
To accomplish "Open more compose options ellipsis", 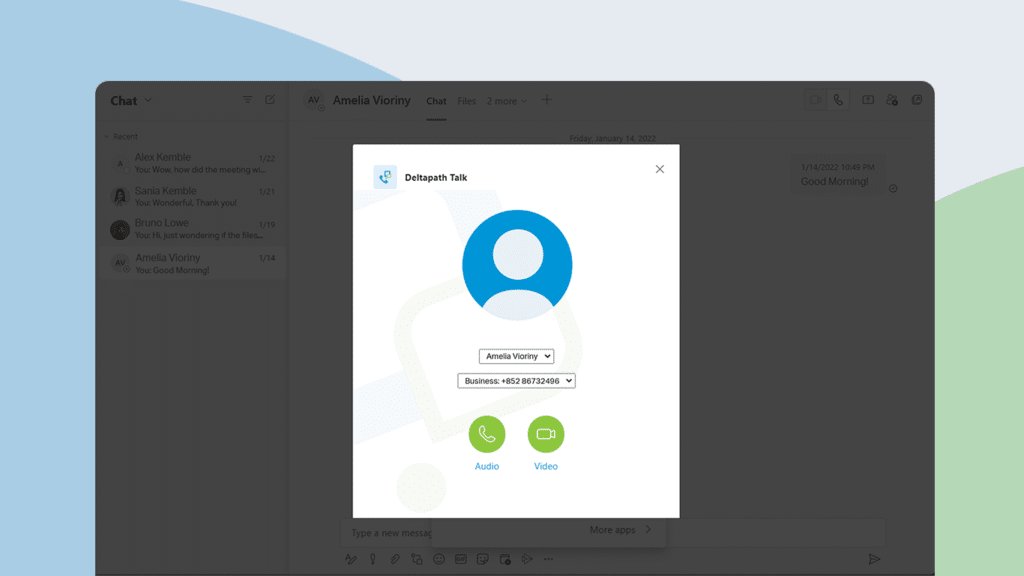I will click(549, 559).
